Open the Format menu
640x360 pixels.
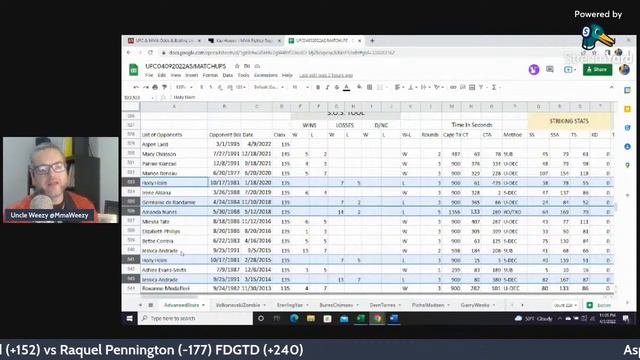click(210, 76)
